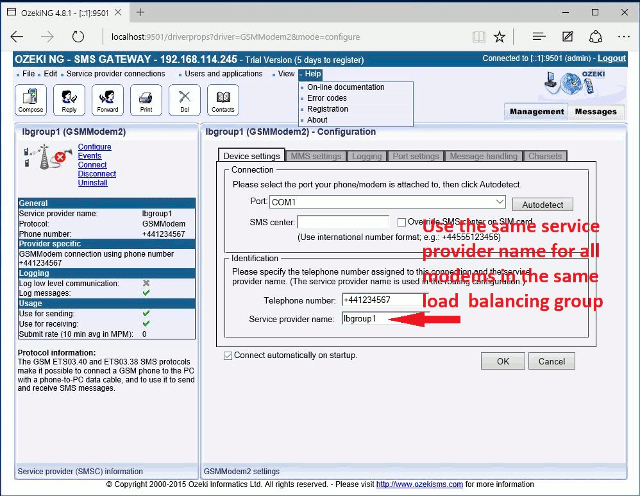The width and height of the screenshot is (640, 496).
Task: Click the browser Share icon
Action: [x=596, y=37]
